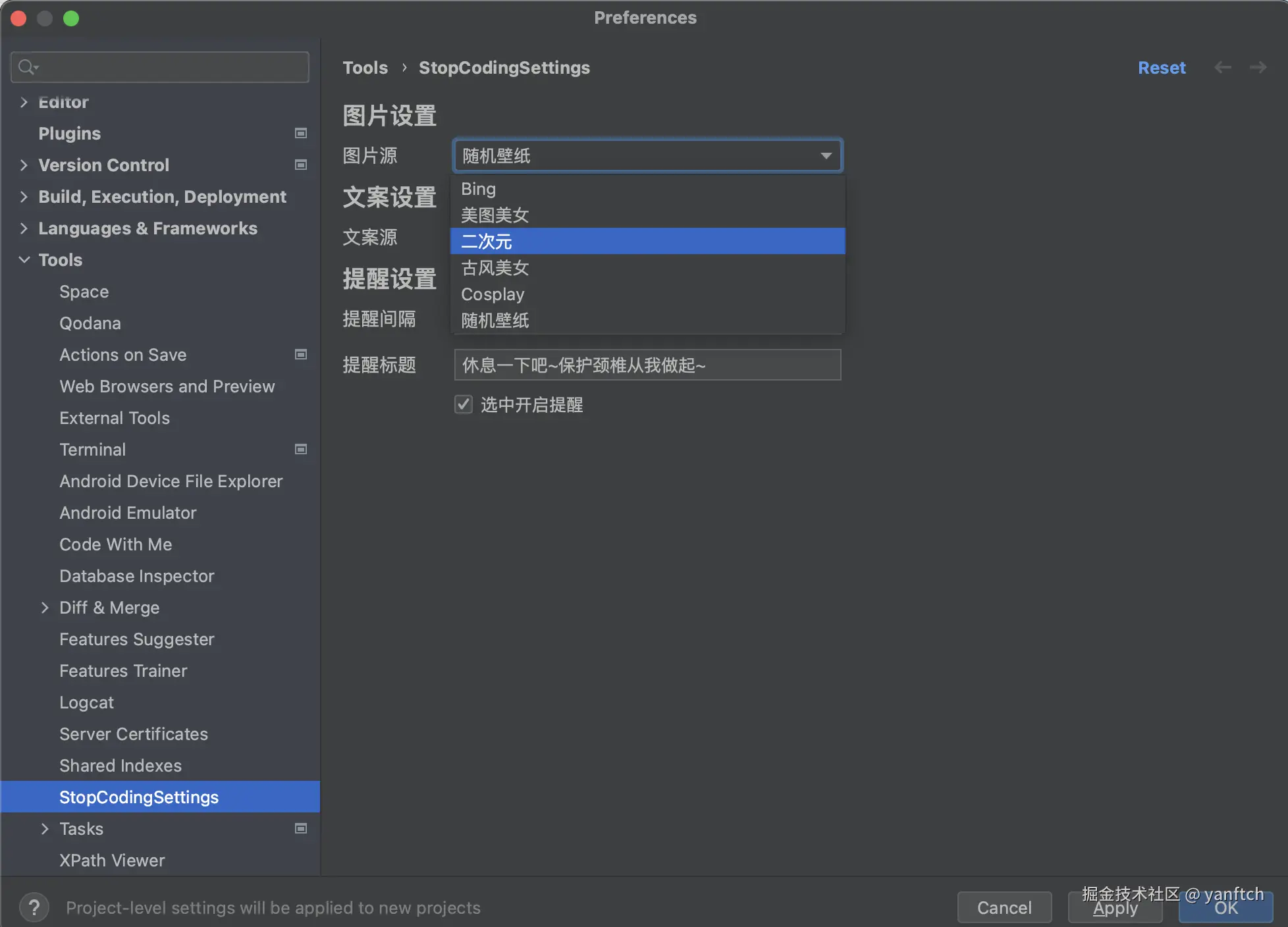Click project-level icon beside Actions on Save

point(301,354)
